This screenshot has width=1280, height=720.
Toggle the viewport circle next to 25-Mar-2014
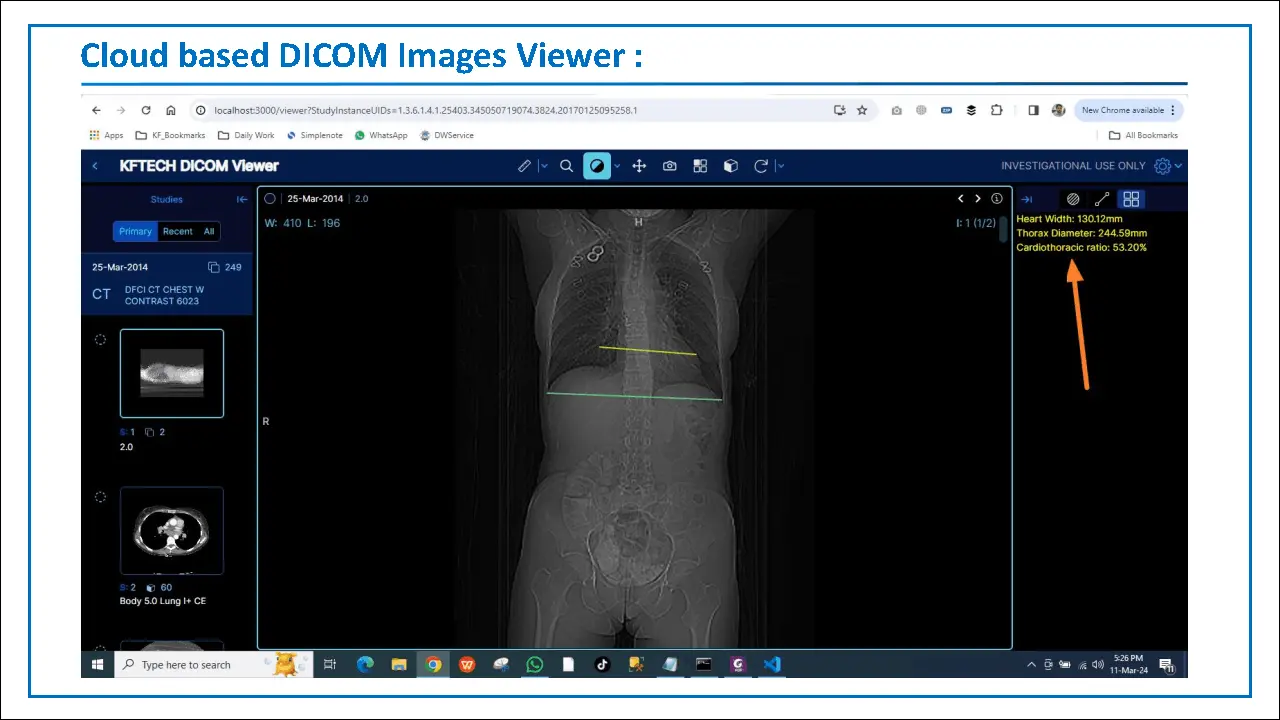click(270, 198)
